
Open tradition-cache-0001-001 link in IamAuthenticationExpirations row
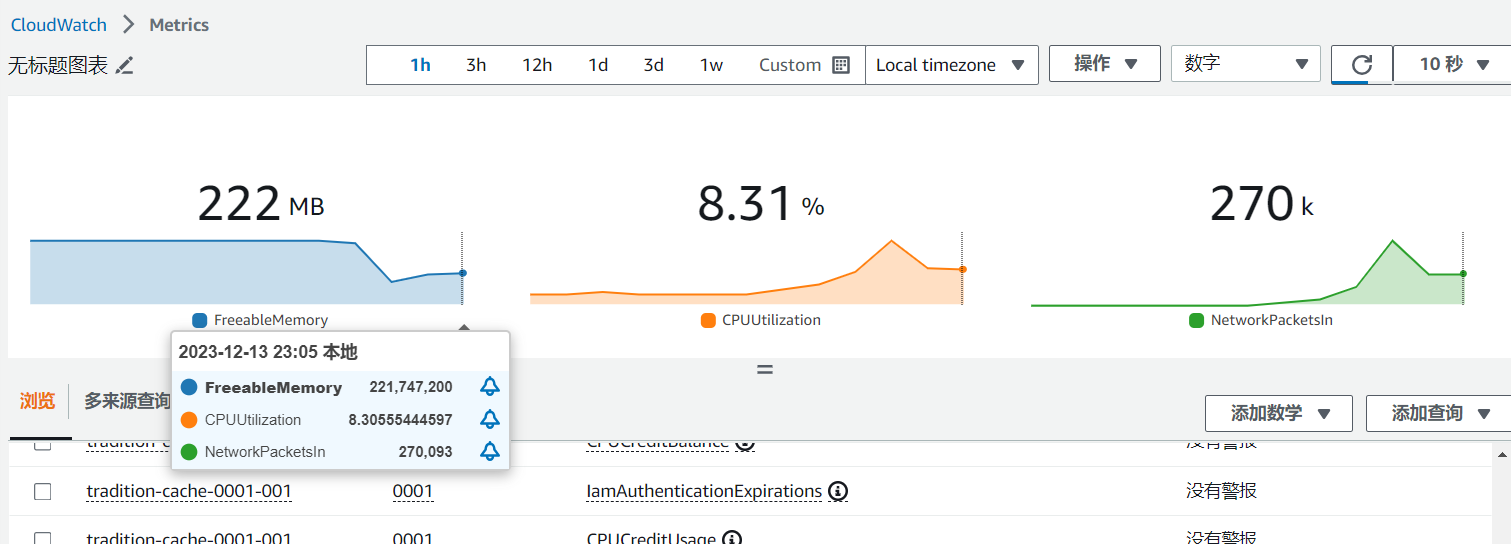(x=189, y=491)
